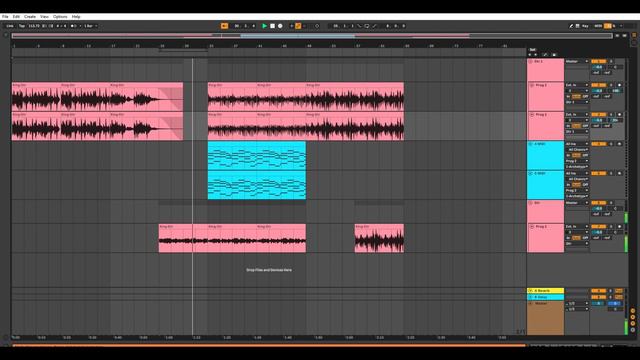
Task: Open the File menu
Action: point(5,17)
